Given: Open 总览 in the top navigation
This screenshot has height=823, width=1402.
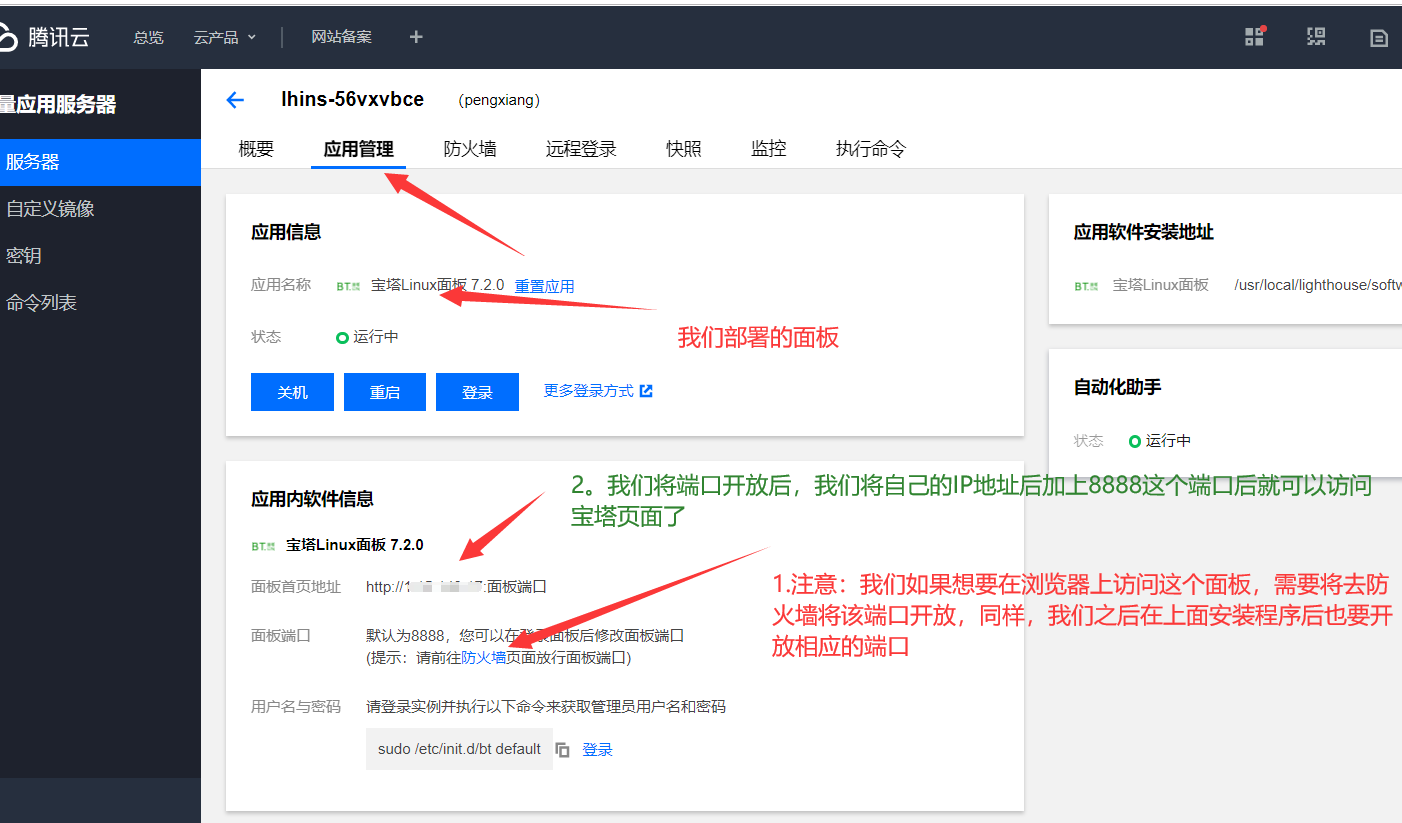Looking at the screenshot, I should pos(148,37).
